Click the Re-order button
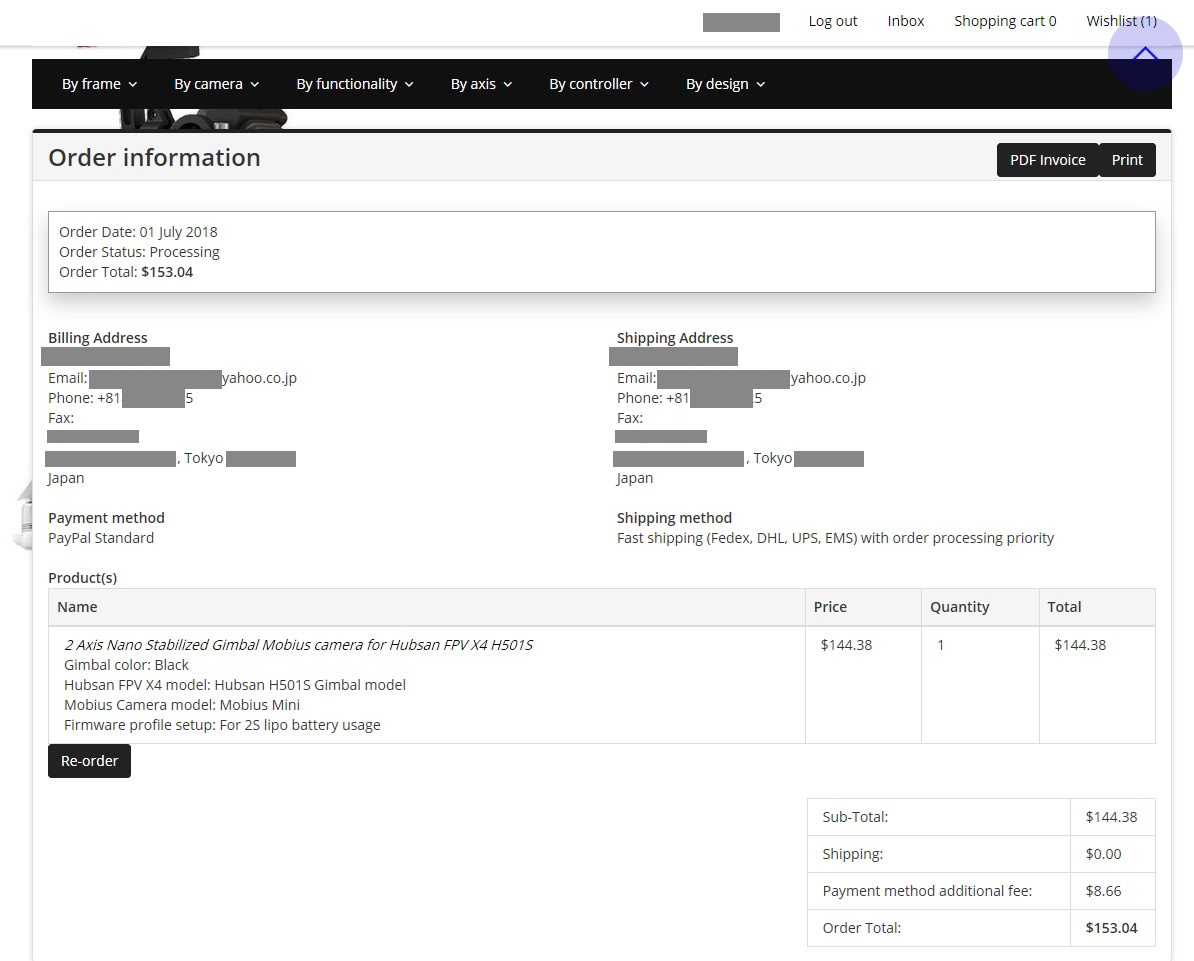This screenshot has height=961, width=1194. point(89,761)
